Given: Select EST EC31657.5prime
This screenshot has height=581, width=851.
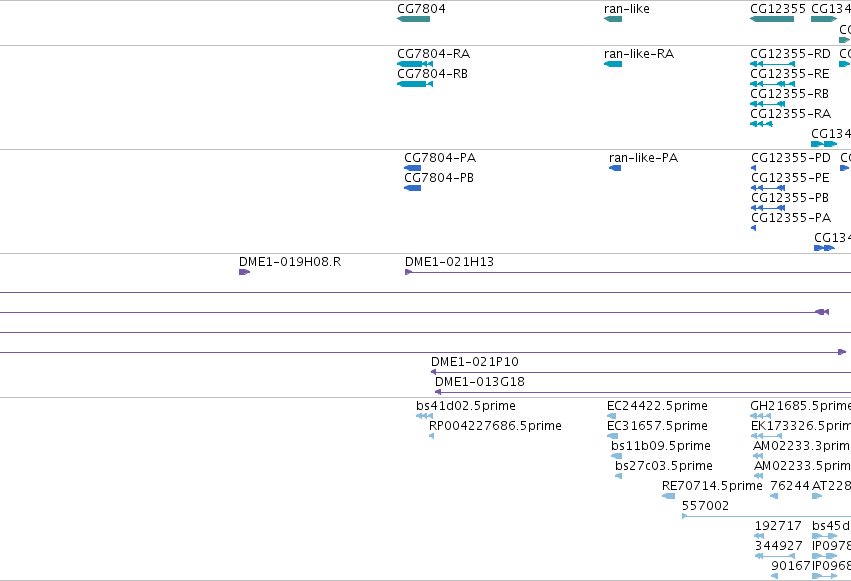Looking at the screenshot, I should coord(612,436).
